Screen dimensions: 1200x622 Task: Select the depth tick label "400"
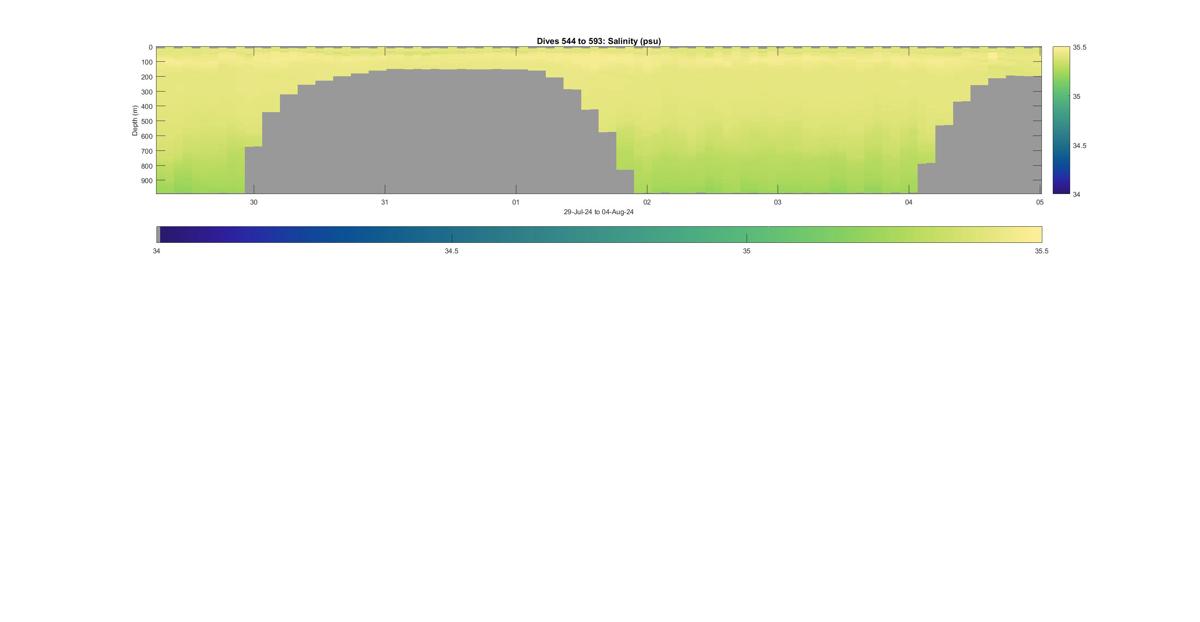[x=146, y=107]
